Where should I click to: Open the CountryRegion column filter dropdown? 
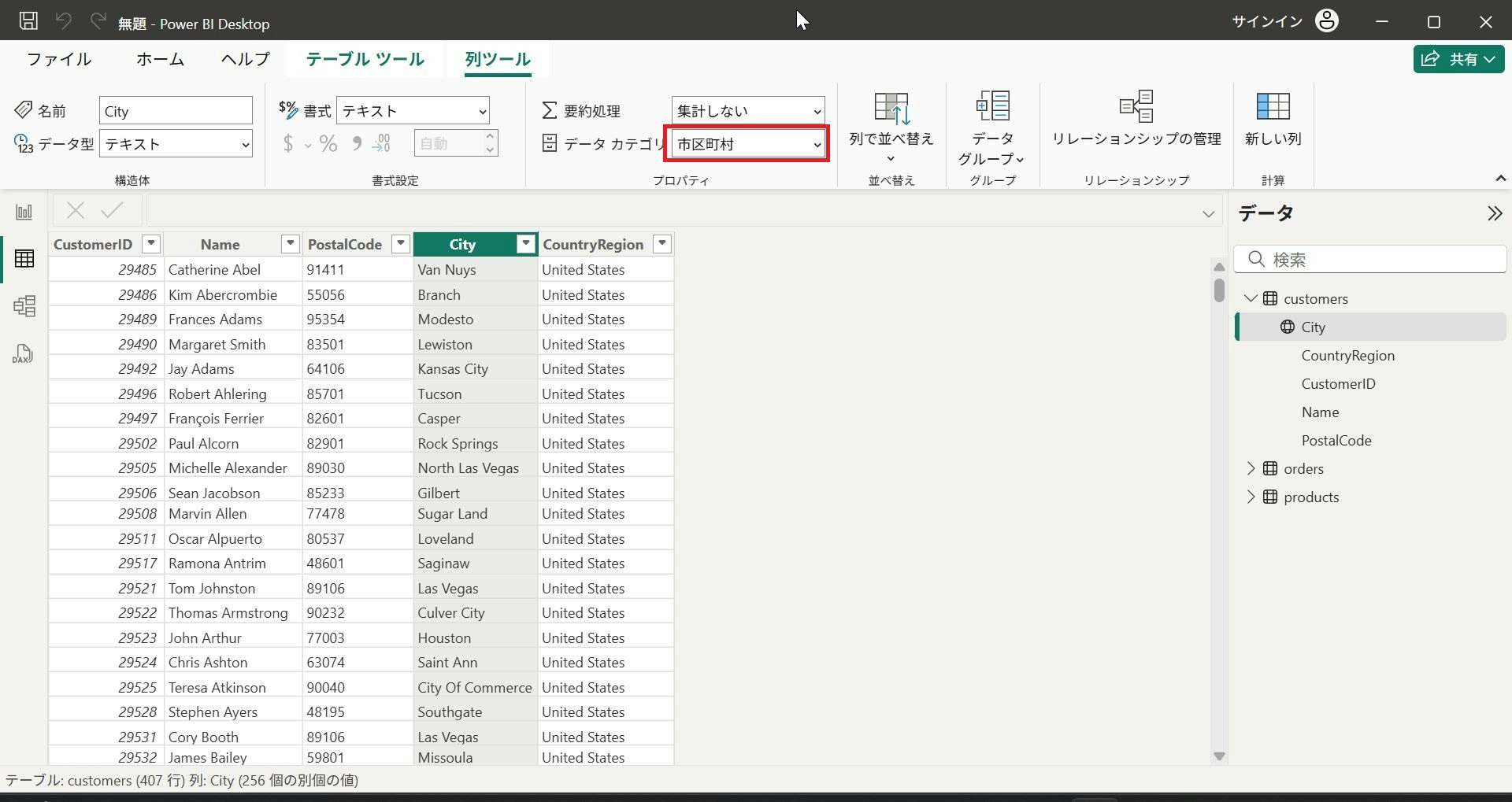(662, 244)
